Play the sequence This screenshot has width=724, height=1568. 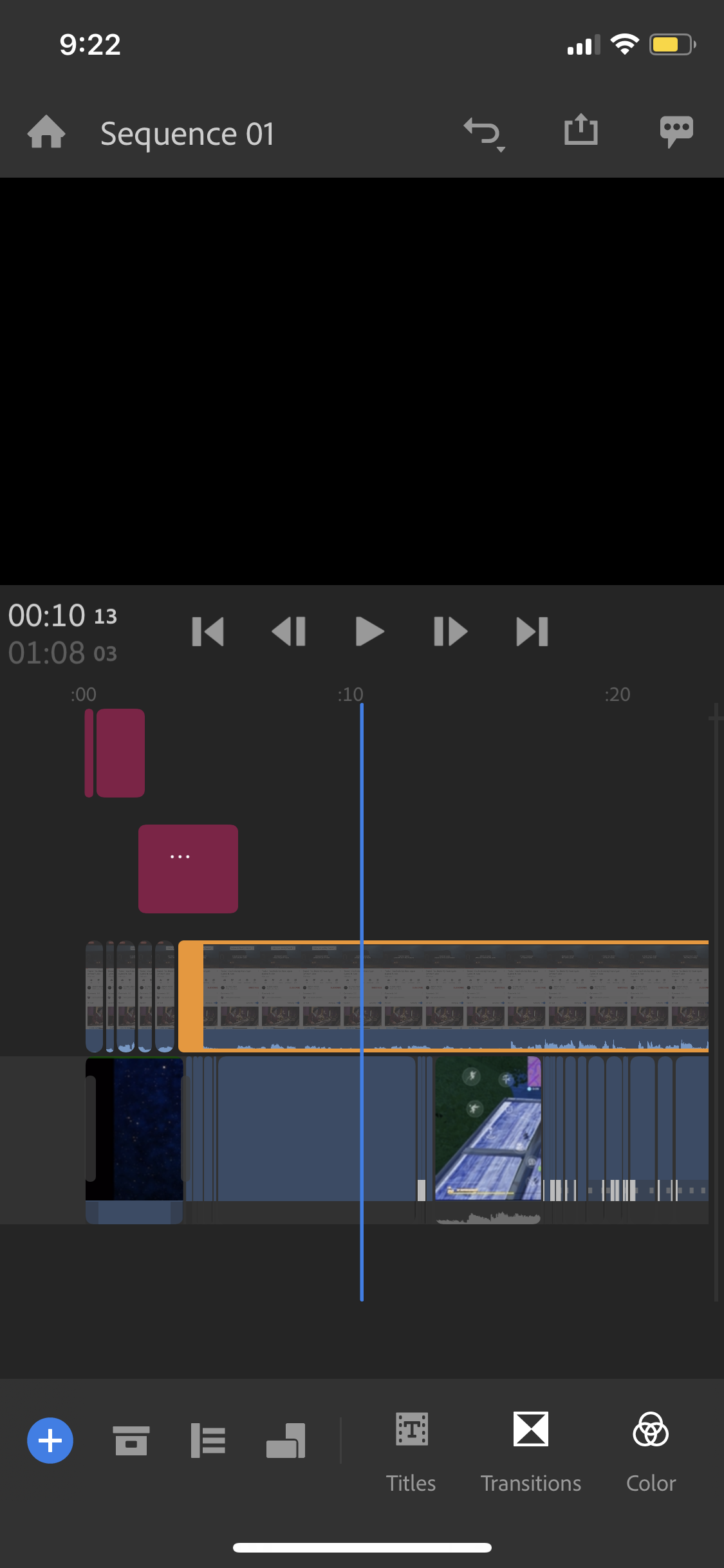(x=369, y=631)
